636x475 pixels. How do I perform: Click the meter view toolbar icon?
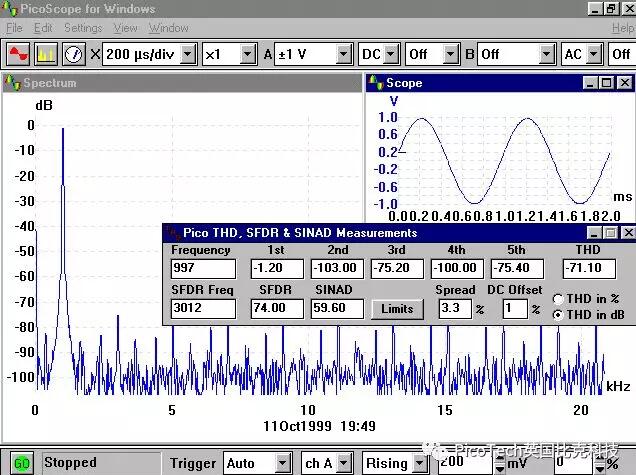coord(73,53)
